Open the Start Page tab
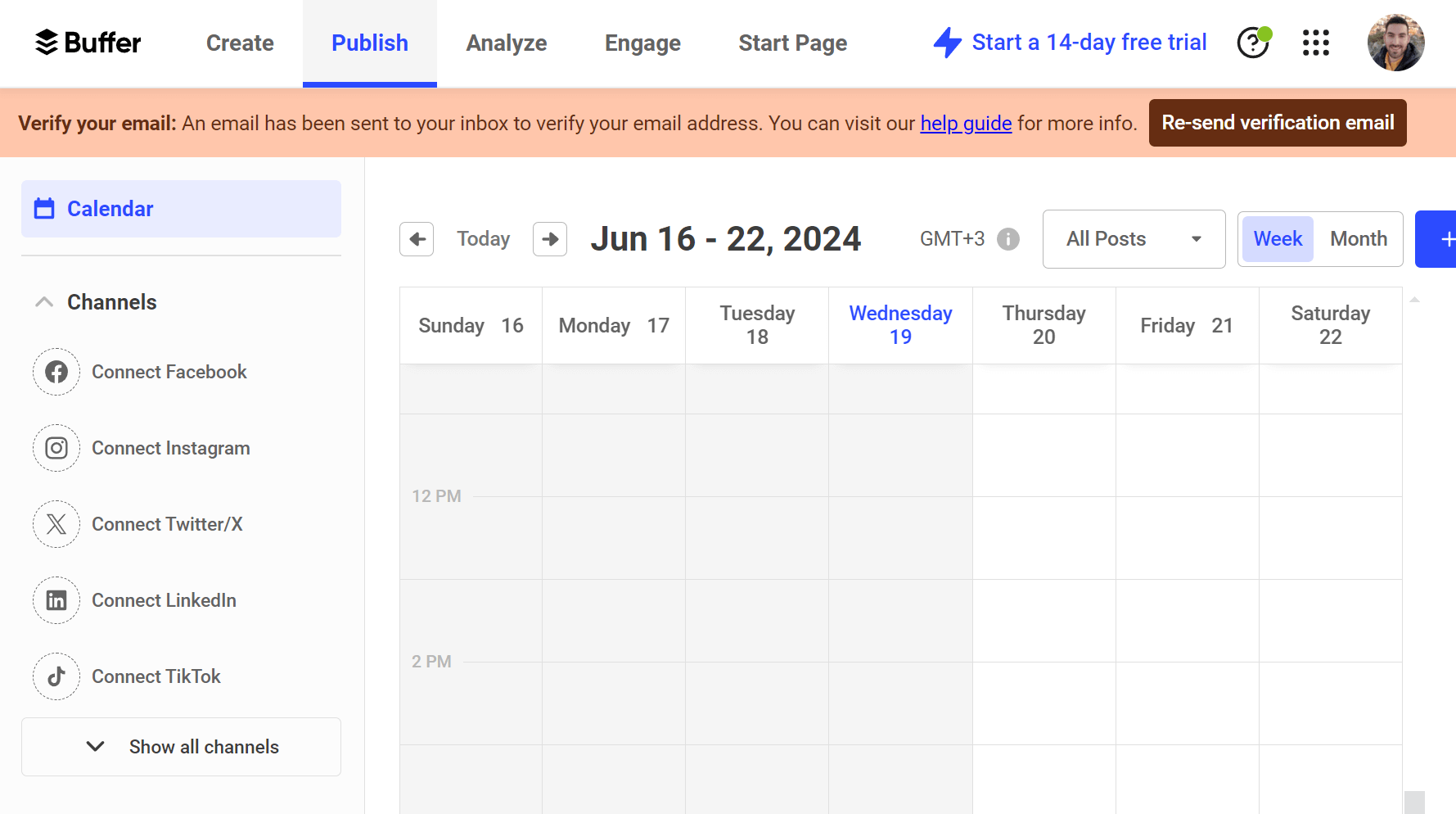Screen dimensions: 1456x814 tap(792, 43)
